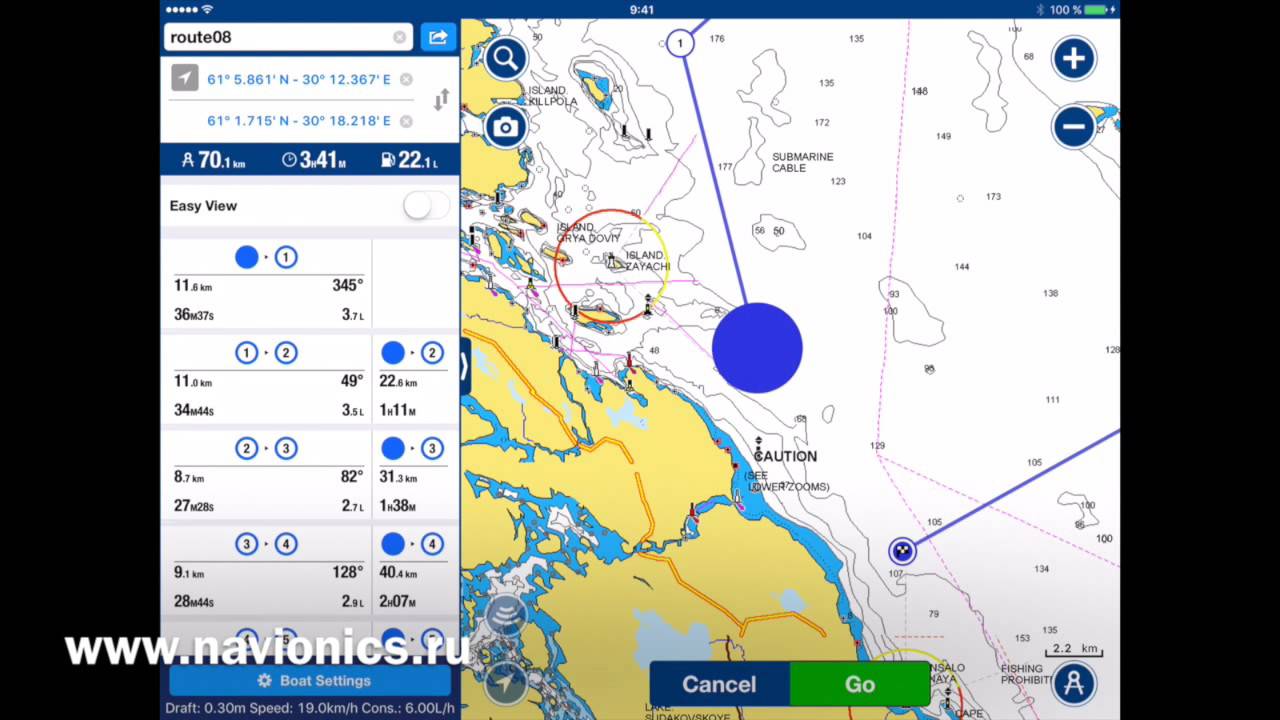
Task: Tap the CAUTION label on map
Action: tap(785, 456)
